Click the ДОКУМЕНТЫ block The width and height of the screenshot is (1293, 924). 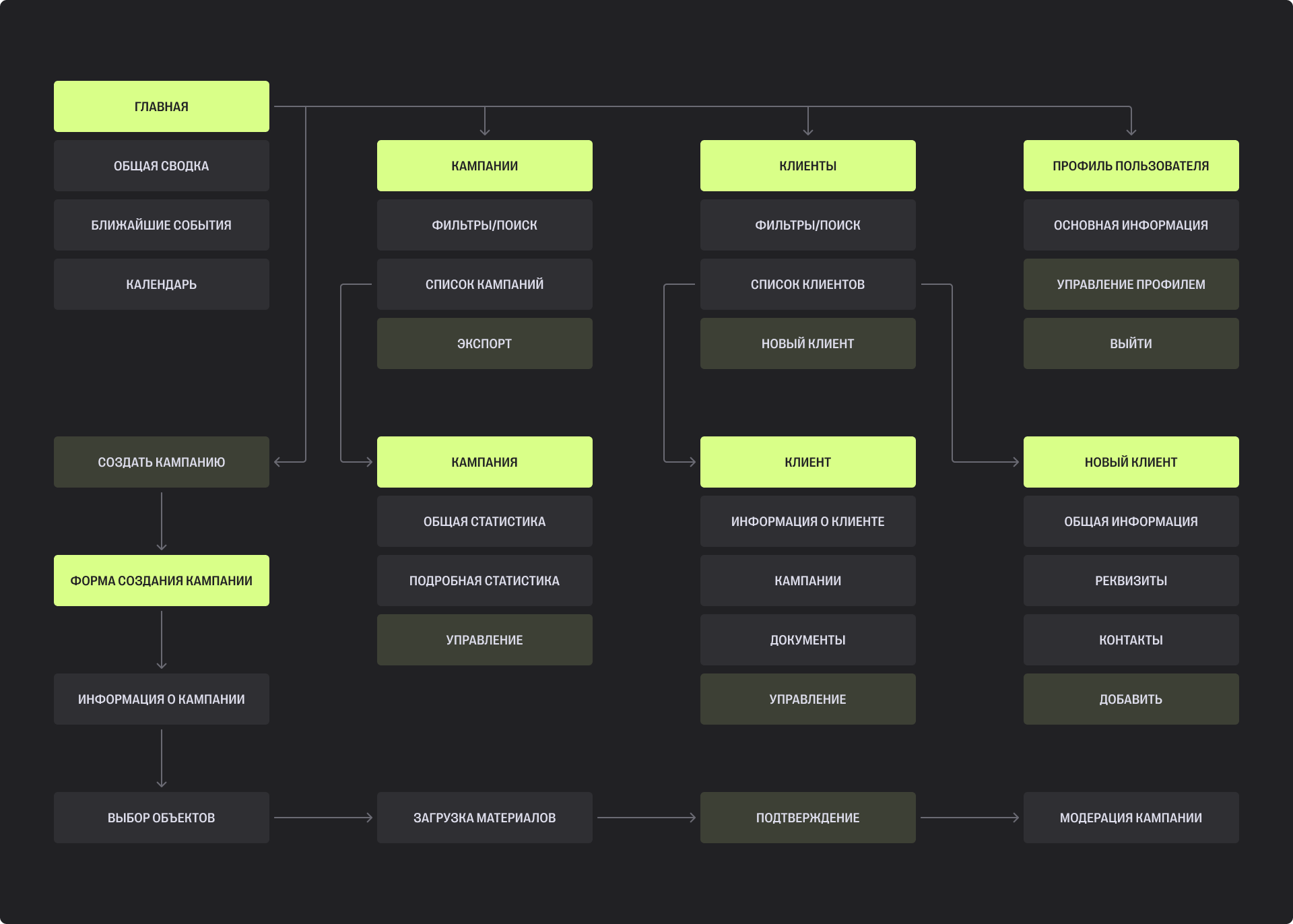pyautogui.click(x=808, y=640)
